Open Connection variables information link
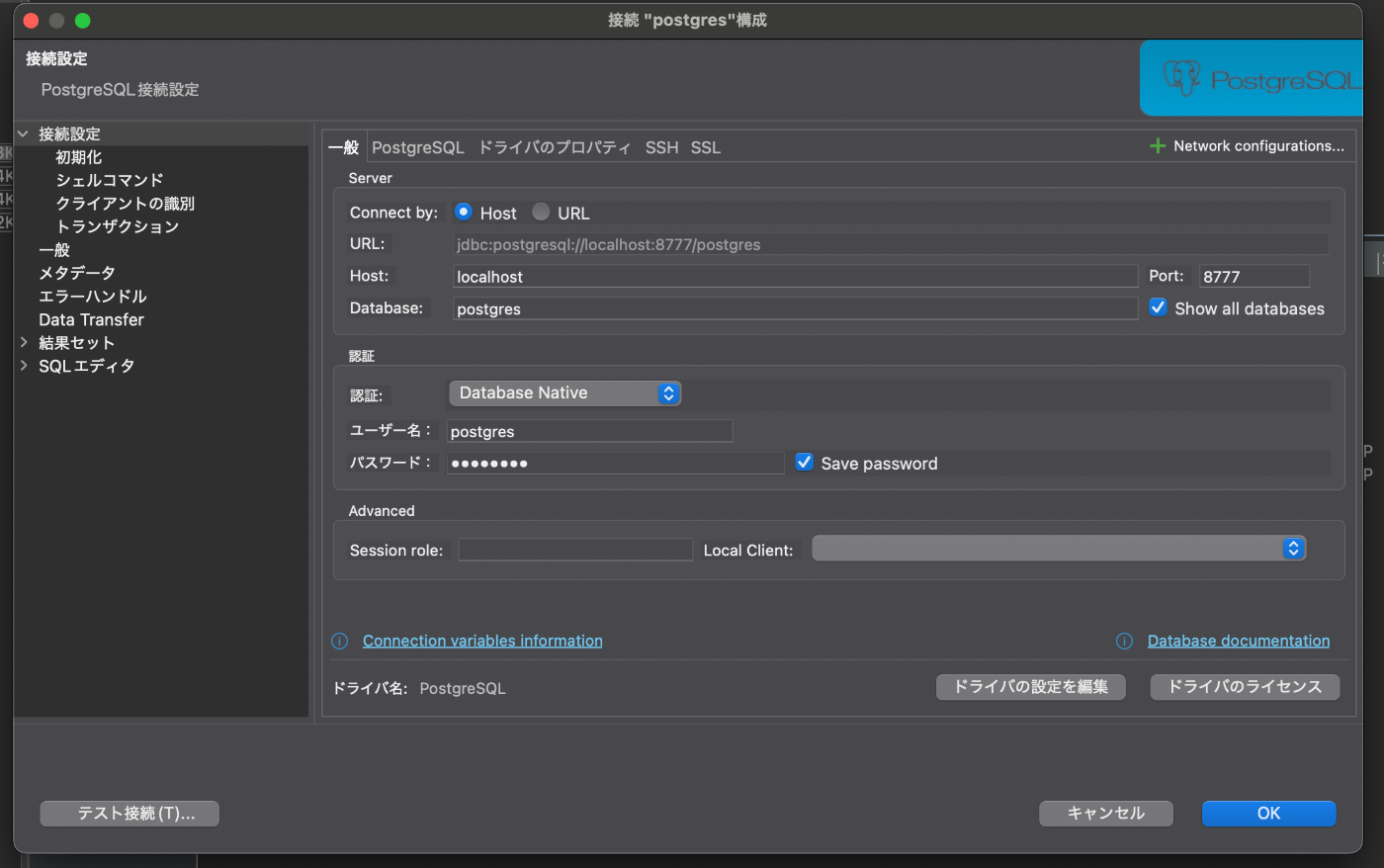 click(x=482, y=641)
